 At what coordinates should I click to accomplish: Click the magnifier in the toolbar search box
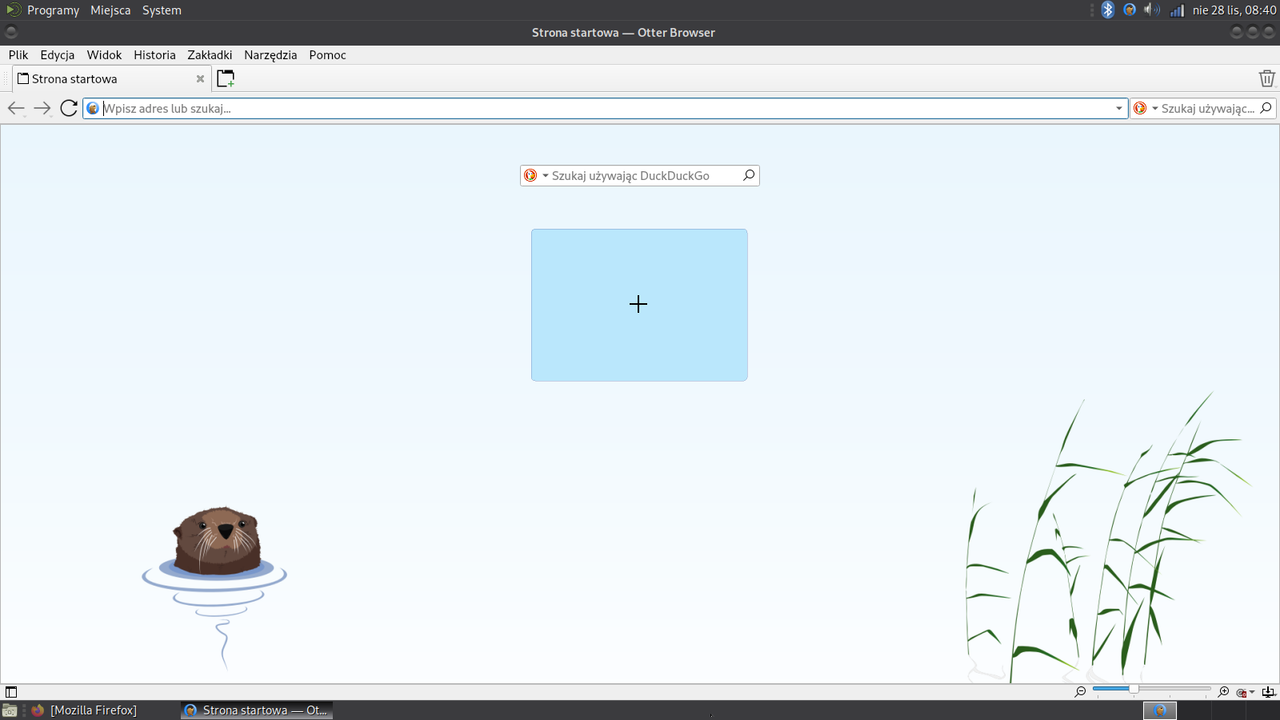tap(1266, 108)
